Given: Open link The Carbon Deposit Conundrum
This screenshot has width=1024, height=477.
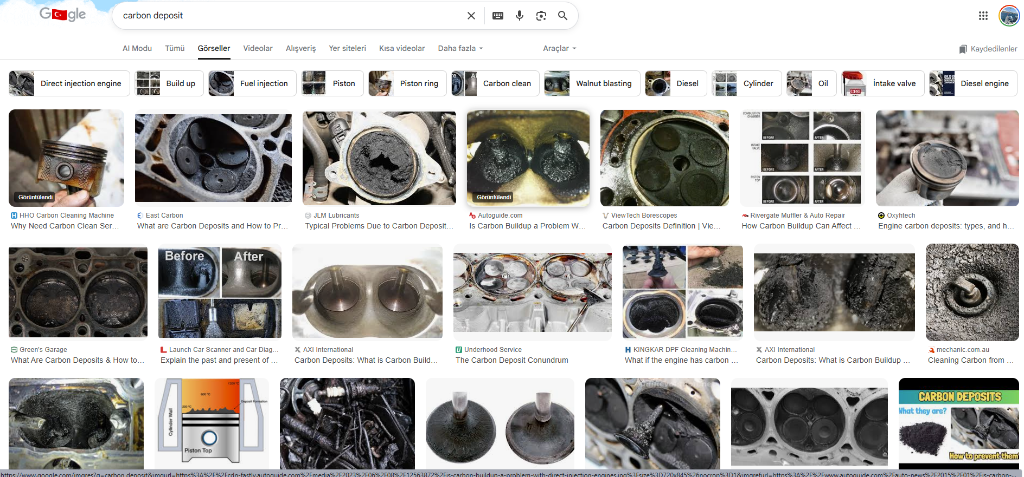Looking at the screenshot, I should 512,360.
